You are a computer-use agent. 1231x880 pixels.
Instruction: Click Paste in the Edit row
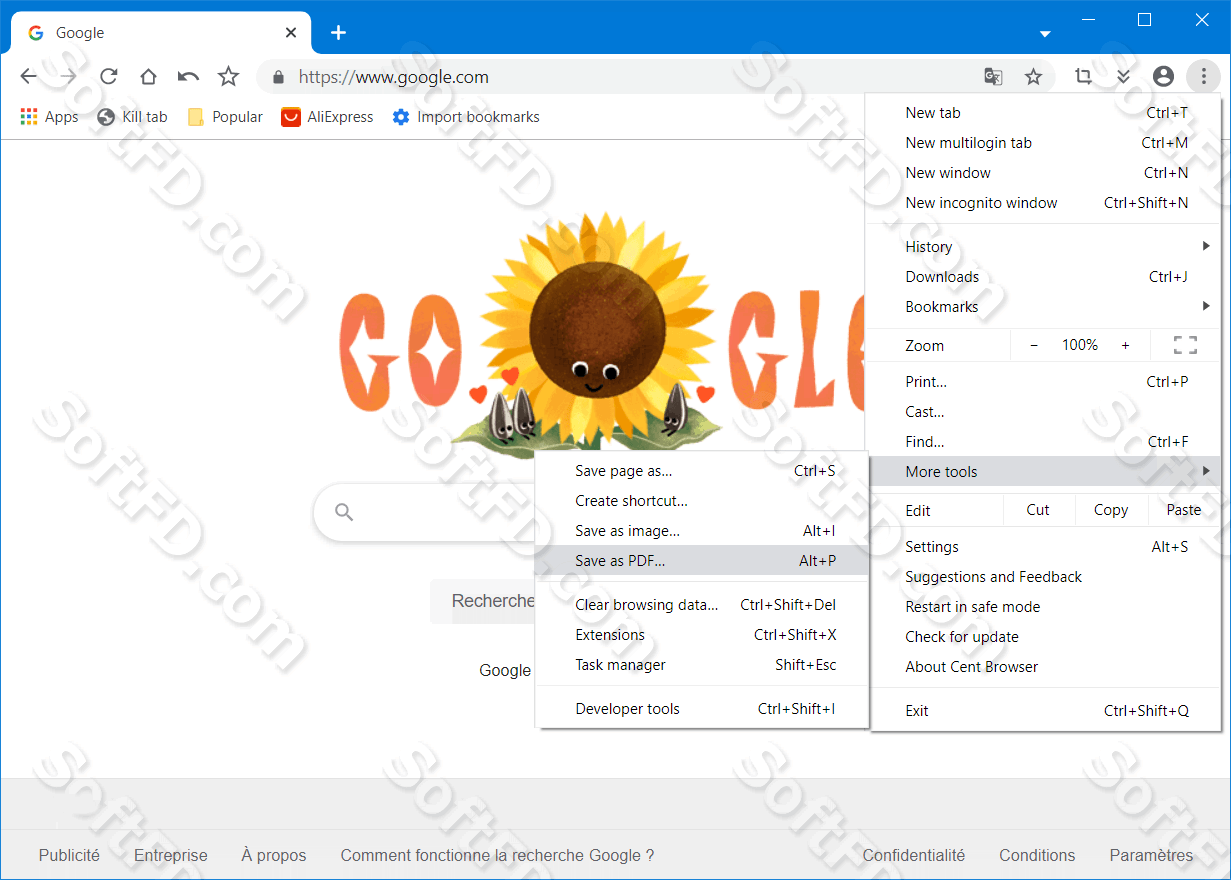click(x=1184, y=510)
